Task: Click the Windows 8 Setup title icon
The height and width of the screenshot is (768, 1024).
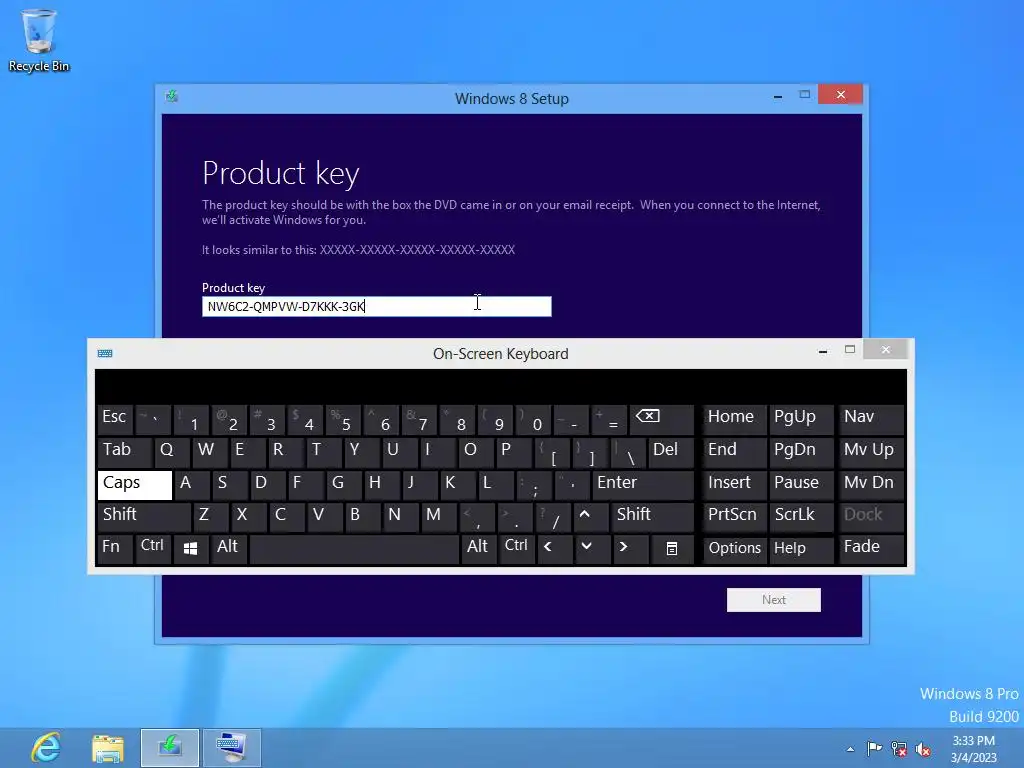Action: tap(172, 97)
